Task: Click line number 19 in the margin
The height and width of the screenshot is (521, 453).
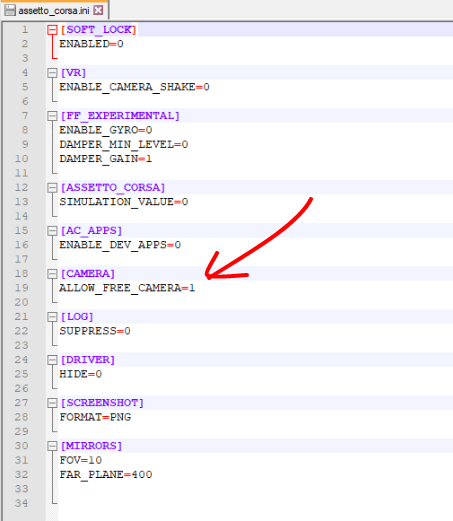Action: pos(22,288)
